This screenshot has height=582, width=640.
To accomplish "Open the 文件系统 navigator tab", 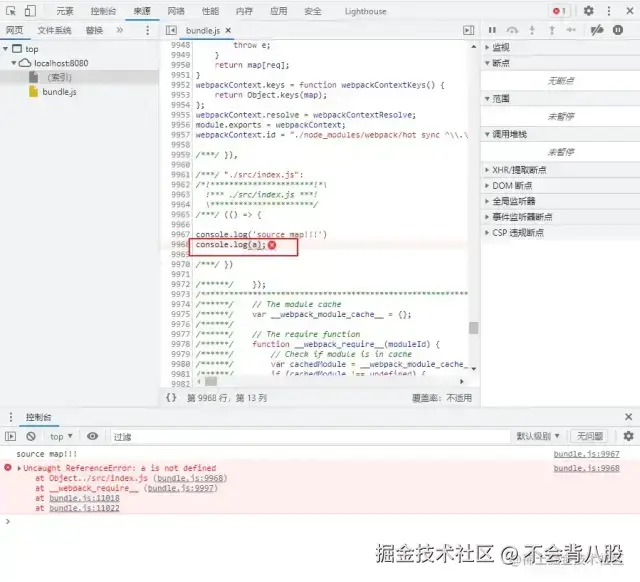I will pos(54,30).
